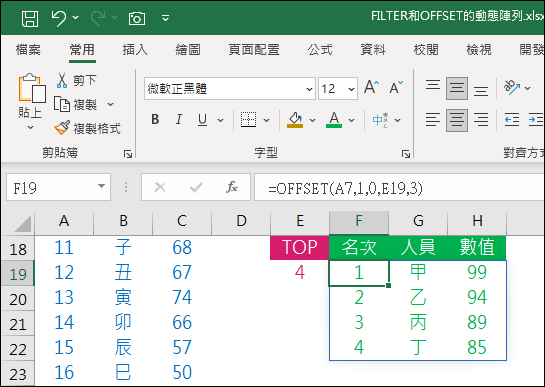Toggle Underline formatting
Viewport: 545px width, 387px height.
point(202,120)
